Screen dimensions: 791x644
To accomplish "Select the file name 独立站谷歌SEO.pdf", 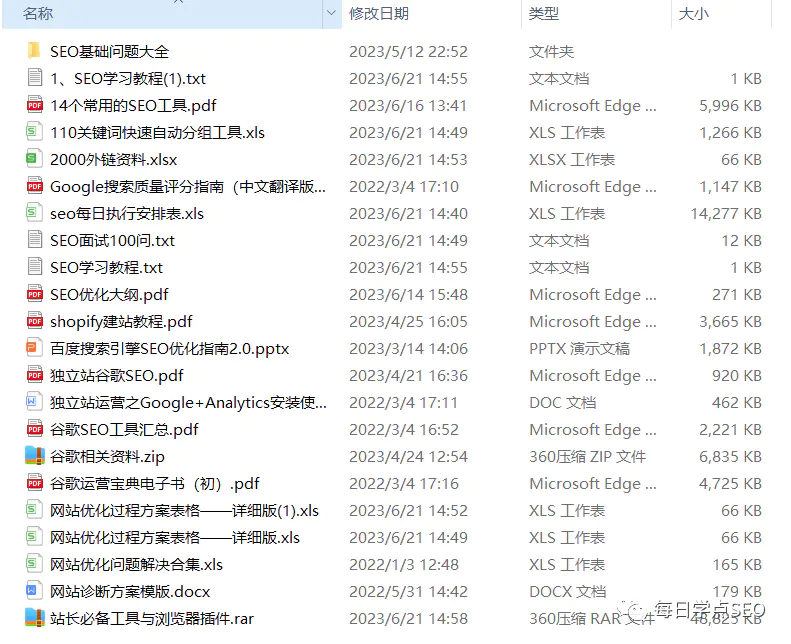I will pos(117,376).
